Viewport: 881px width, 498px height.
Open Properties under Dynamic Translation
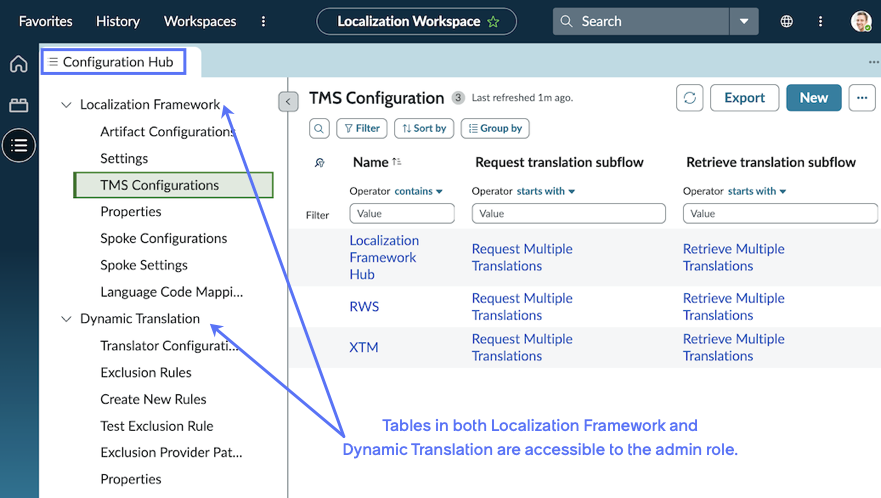pos(130,479)
